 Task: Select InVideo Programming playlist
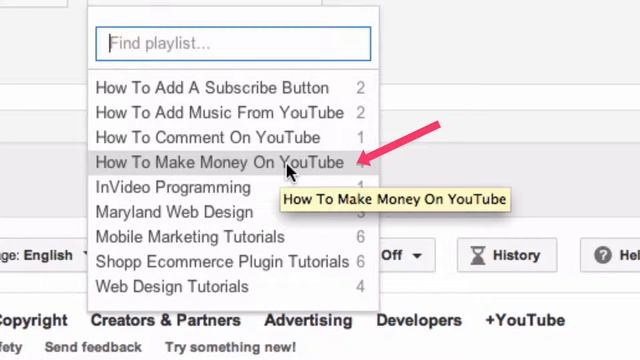[x=233, y=187]
